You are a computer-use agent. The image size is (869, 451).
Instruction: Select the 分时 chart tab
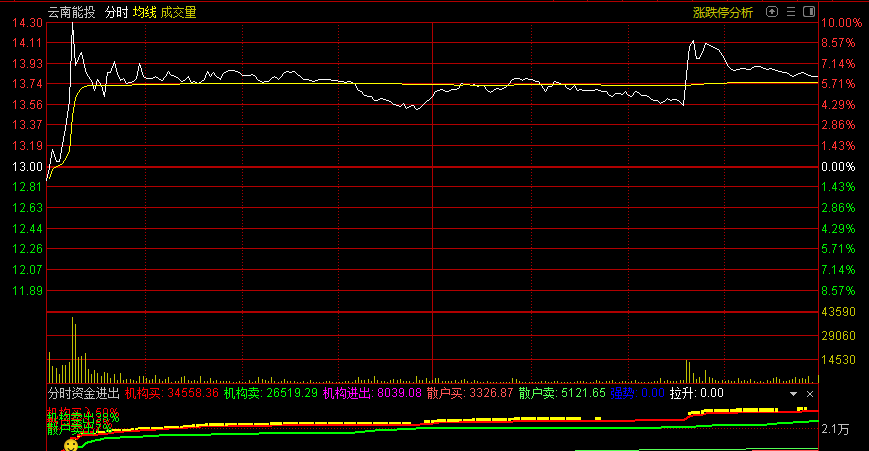coord(116,12)
